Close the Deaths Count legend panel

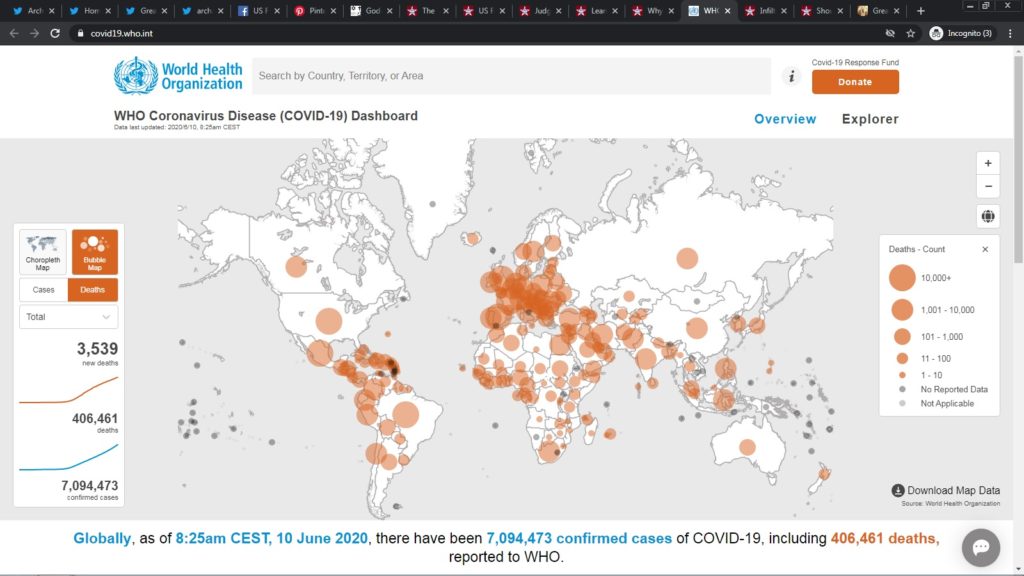pyautogui.click(x=985, y=249)
